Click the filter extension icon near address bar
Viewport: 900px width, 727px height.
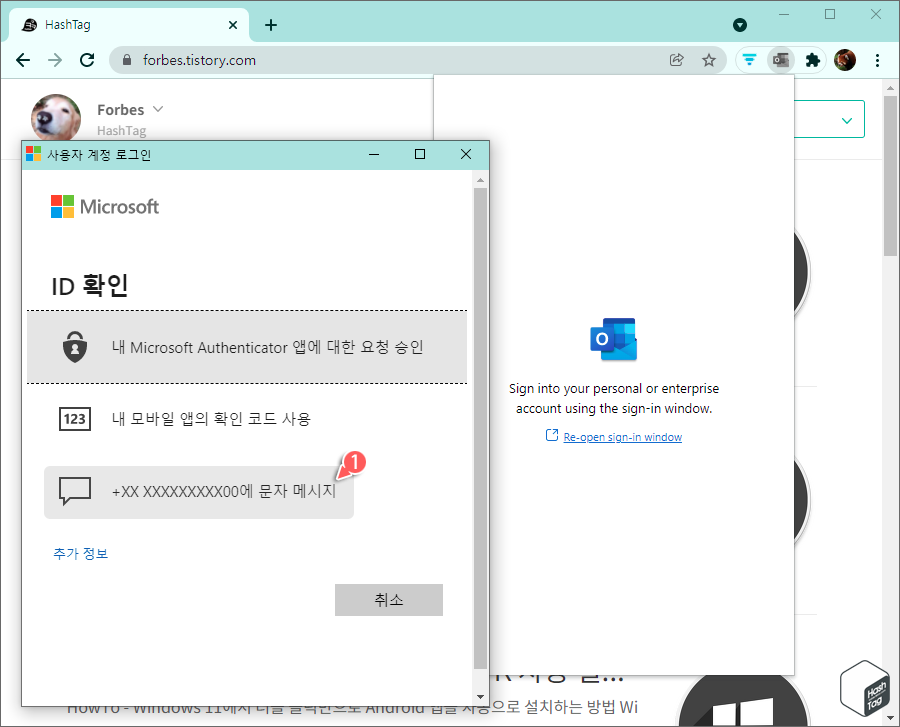tap(749, 60)
